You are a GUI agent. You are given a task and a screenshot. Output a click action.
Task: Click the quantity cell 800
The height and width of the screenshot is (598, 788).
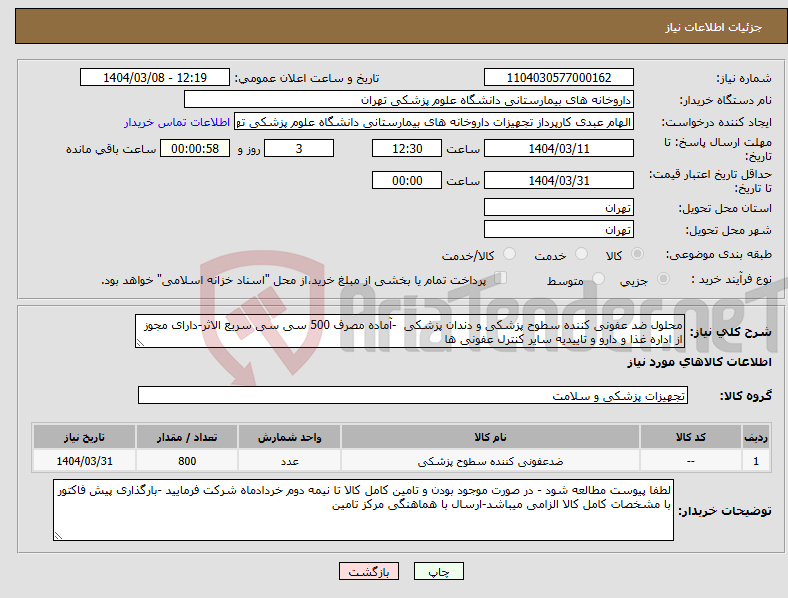coord(187,461)
